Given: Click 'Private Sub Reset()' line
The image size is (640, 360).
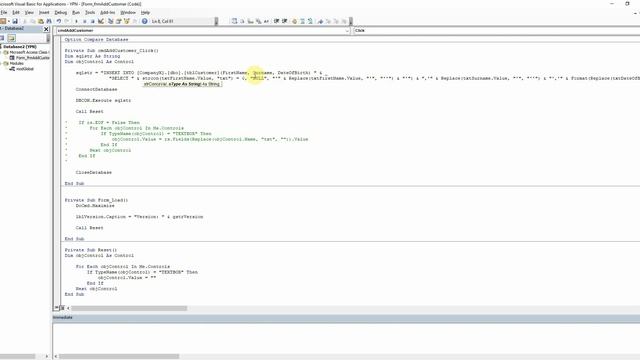Looking at the screenshot, I should pos(91,250).
